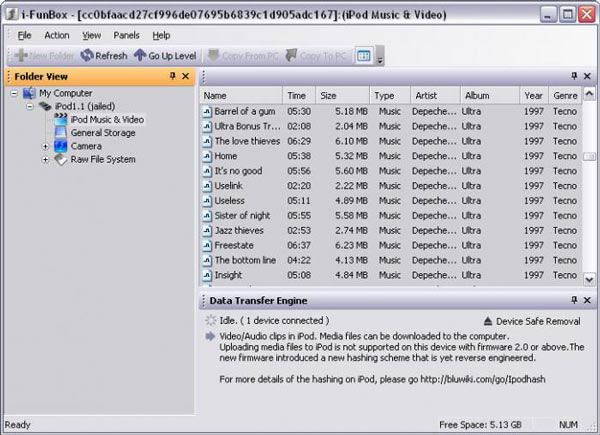Image resolution: width=600 pixels, height=435 pixels.
Task: Click the Raw File System icon
Action: pos(61,160)
